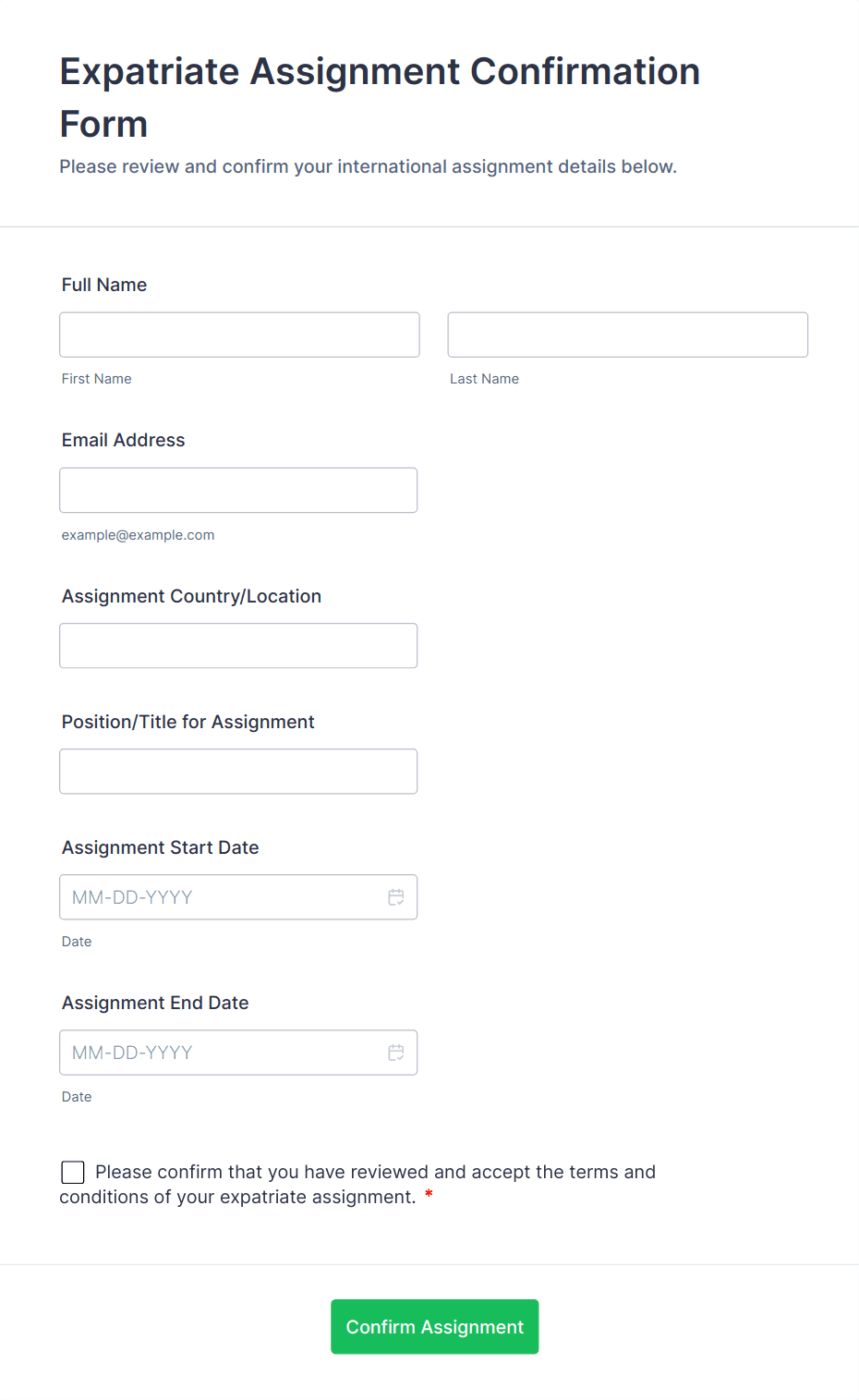Click the 'Email Address' label text
859x1400 pixels.
(x=124, y=440)
